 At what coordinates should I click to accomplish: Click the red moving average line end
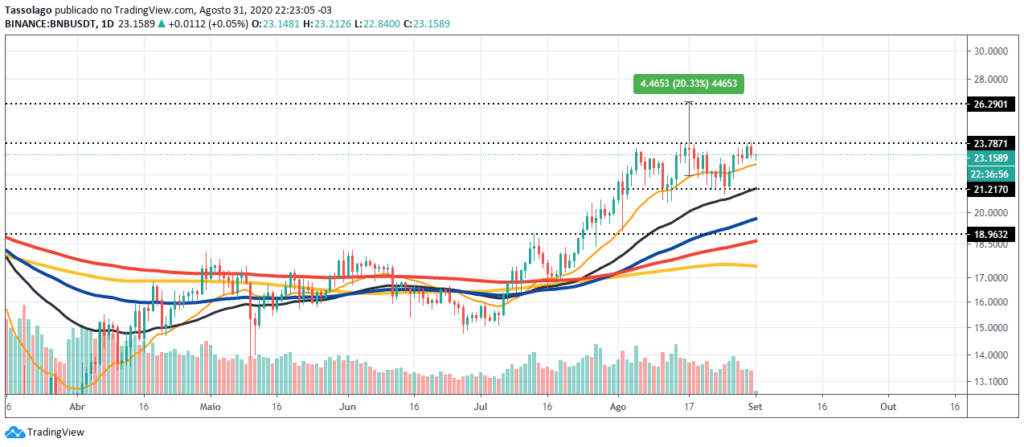(755, 241)
